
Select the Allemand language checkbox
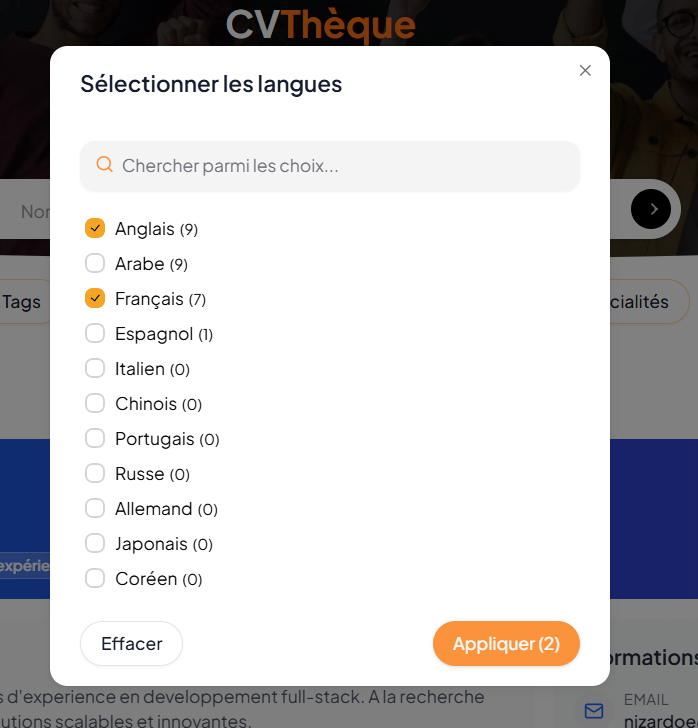pos(95,509)
